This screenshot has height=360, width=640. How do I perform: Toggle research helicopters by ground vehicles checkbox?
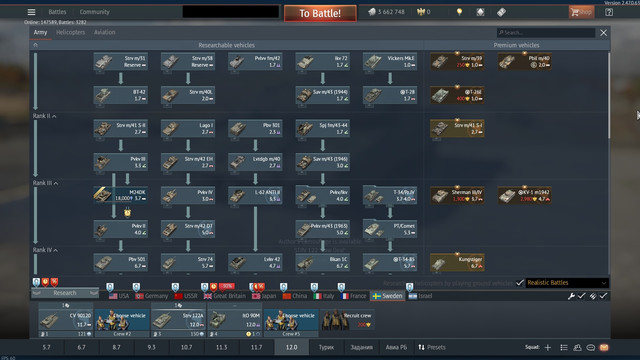pos(520,282)
